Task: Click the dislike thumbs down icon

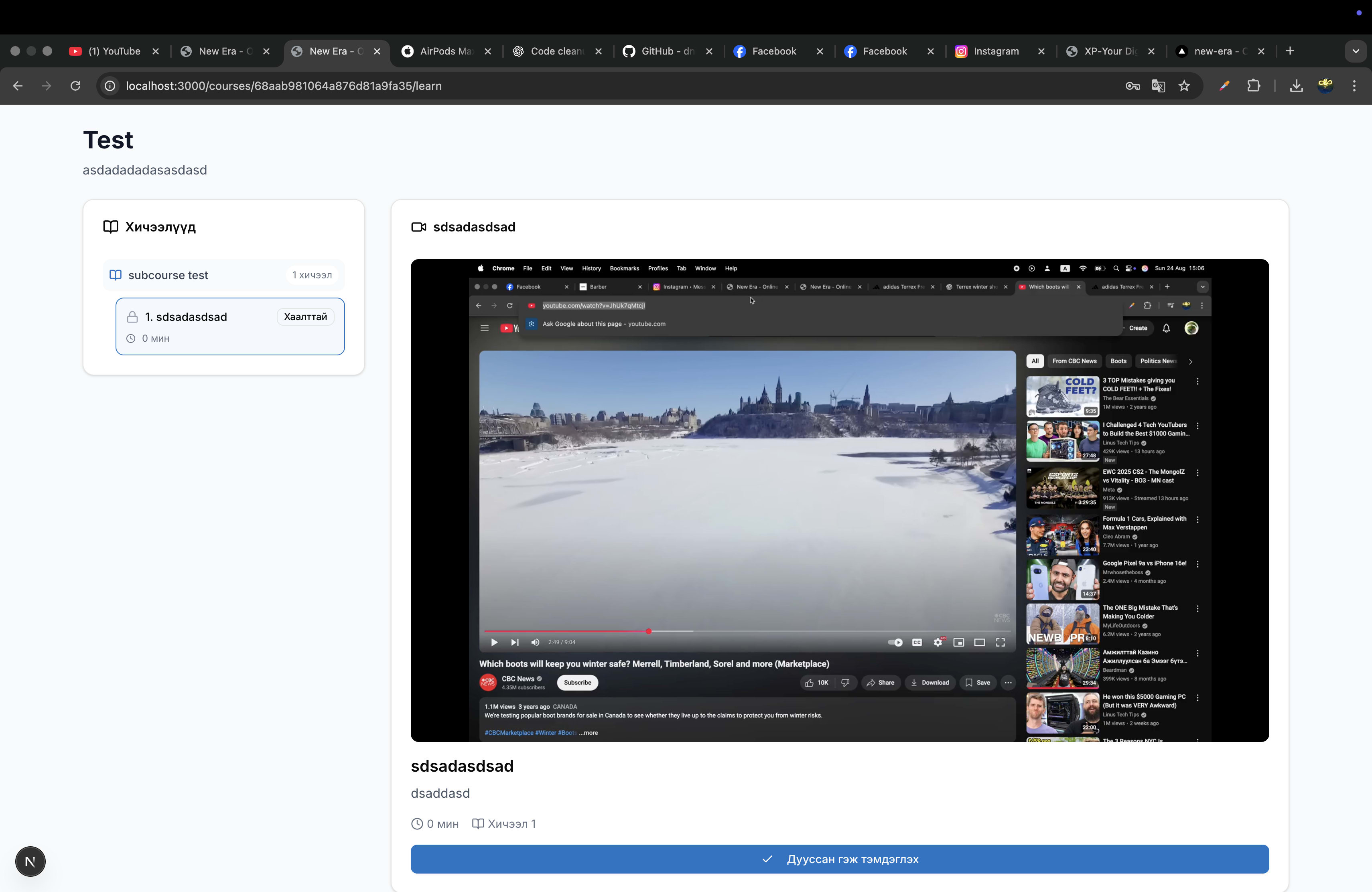Action: pyautogui.click(x=845, y=683)
